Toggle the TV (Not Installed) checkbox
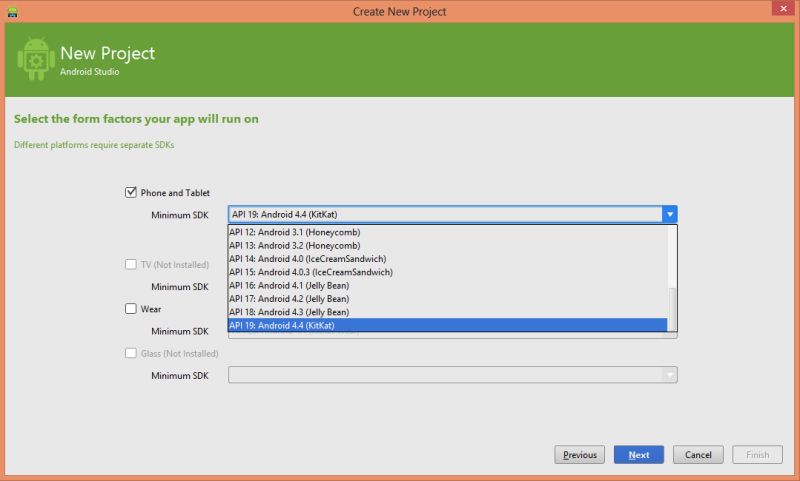This screenshot has width=800, height=481. point(131,264)
